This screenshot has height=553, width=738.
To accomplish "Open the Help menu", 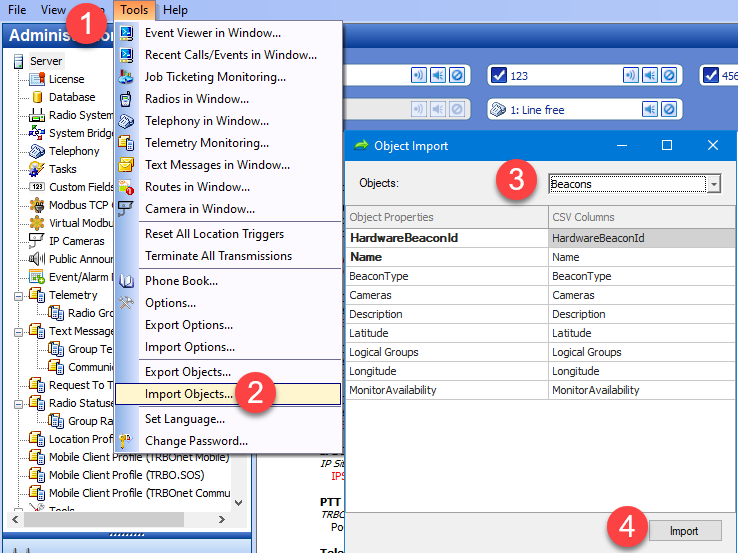I will point(175,10).
